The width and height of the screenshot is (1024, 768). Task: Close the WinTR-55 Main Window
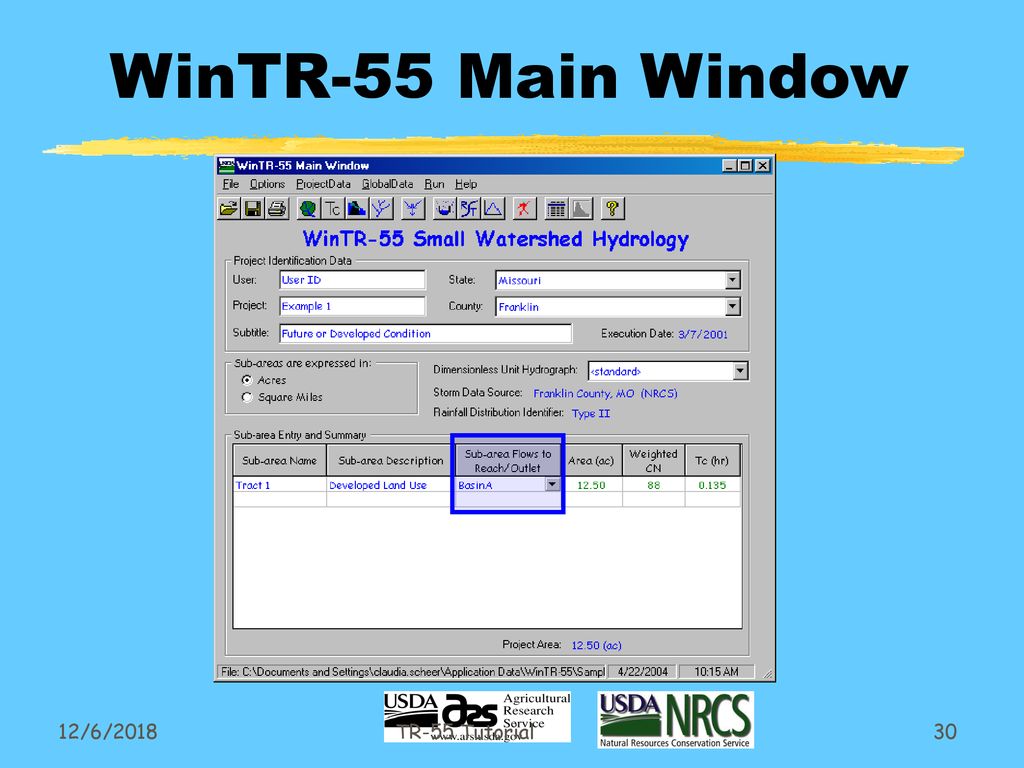pyautogui.click(x=763, y=166)
